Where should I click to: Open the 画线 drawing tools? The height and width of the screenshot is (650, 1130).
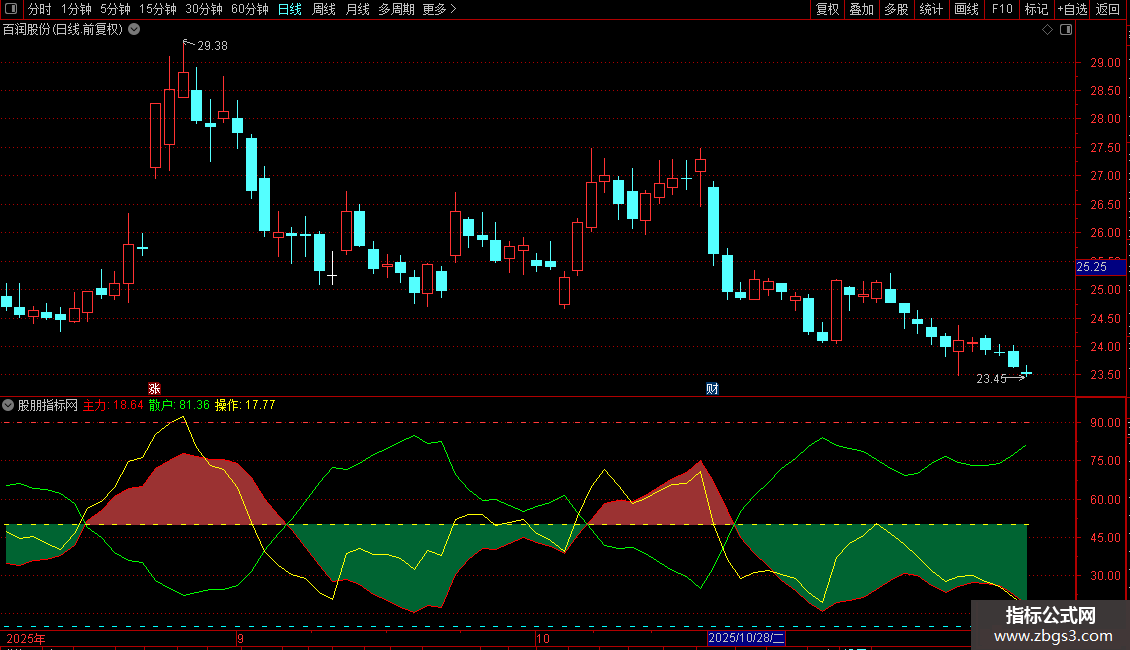coord(966,9)
